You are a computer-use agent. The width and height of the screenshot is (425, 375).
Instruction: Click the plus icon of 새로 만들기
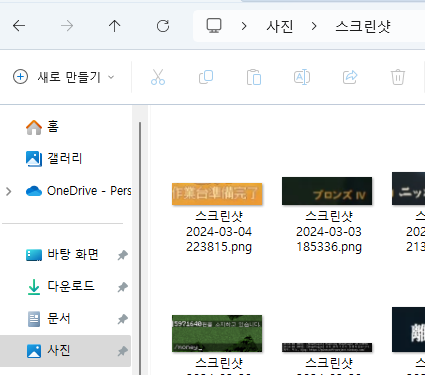pyautogui.click(x=20, y=77)
